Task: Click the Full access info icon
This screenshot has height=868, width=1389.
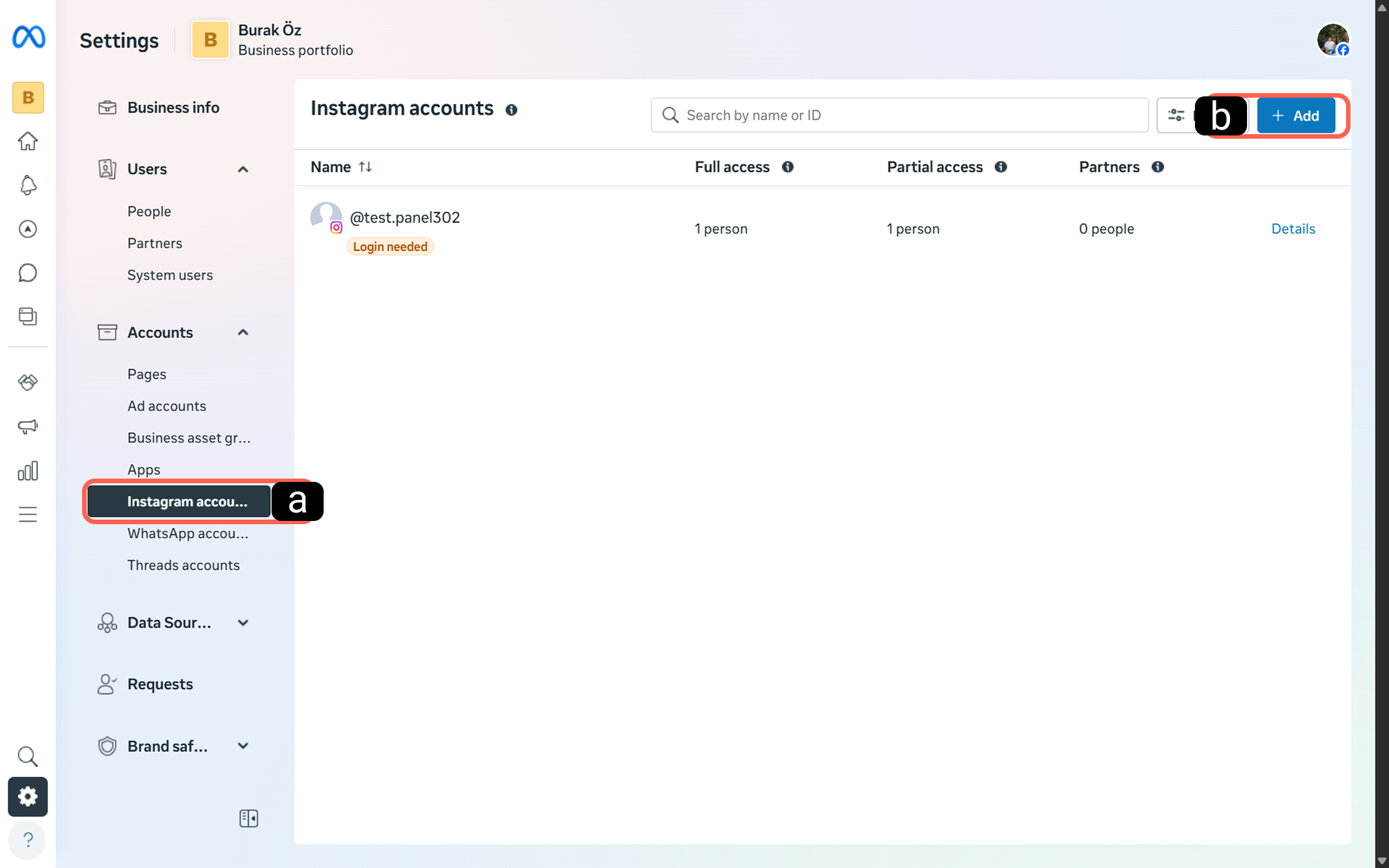Action: 788,167
